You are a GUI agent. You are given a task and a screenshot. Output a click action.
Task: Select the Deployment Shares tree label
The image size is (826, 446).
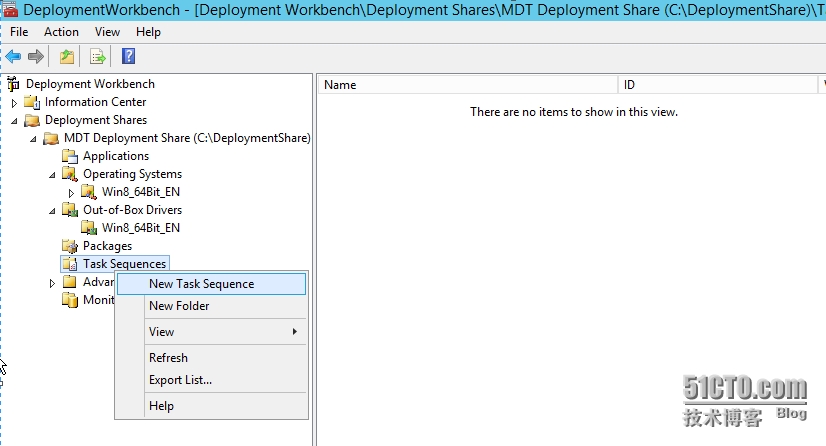96,120
